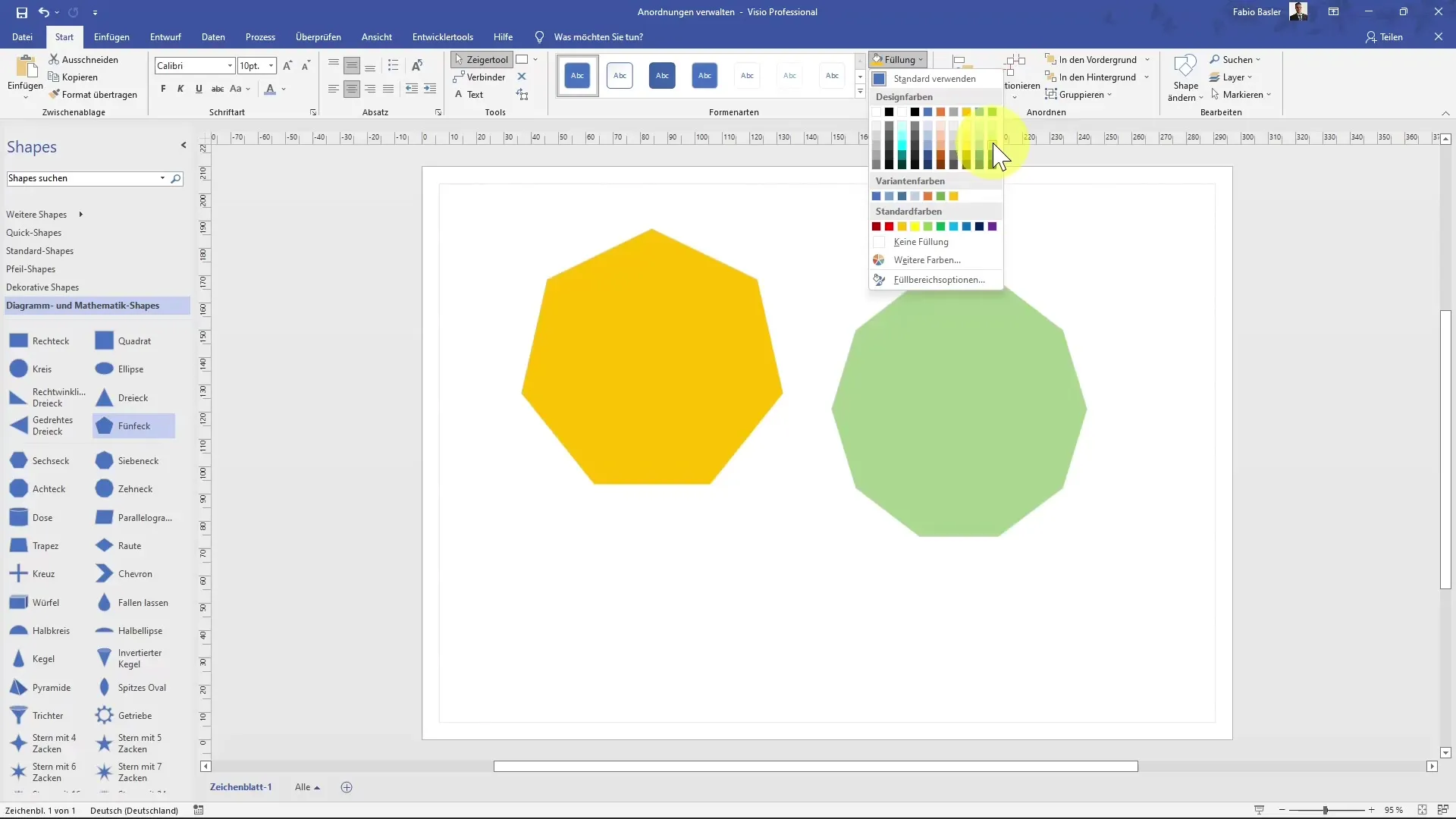1456x819 pixels.
Task: Click the Undo arrow icon
Action: click(x=44, y=12)
